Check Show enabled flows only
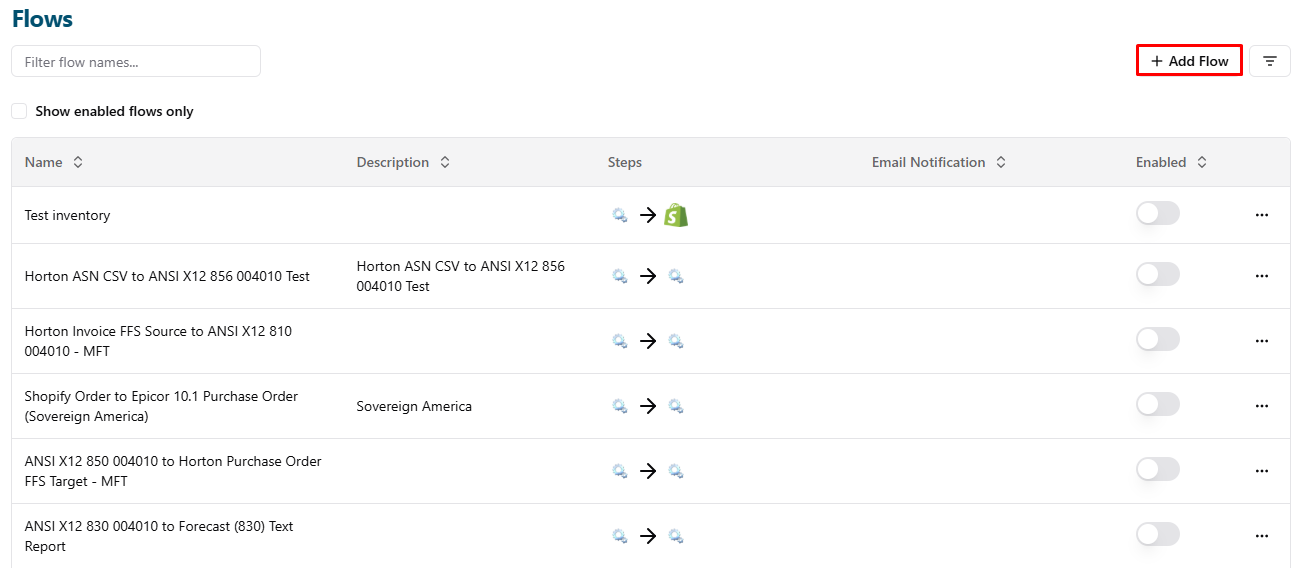1304x568 pixels. pos(19,111)
